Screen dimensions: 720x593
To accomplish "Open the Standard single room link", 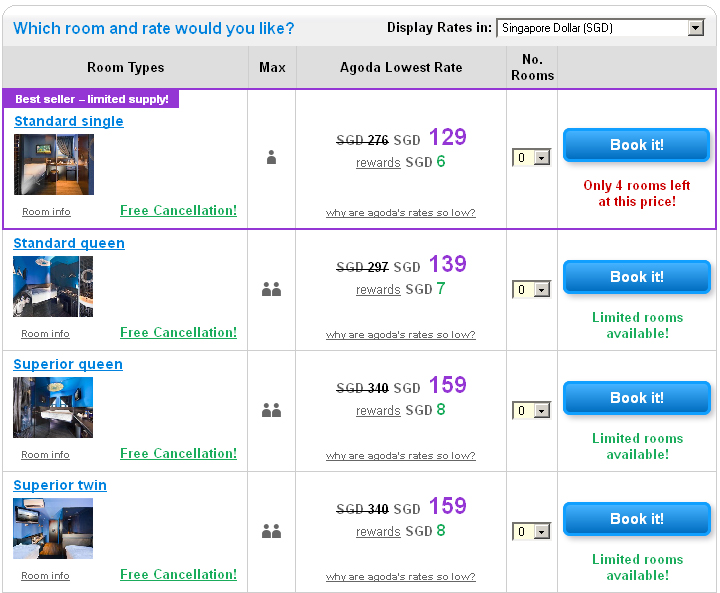I will tap(69, 121).
